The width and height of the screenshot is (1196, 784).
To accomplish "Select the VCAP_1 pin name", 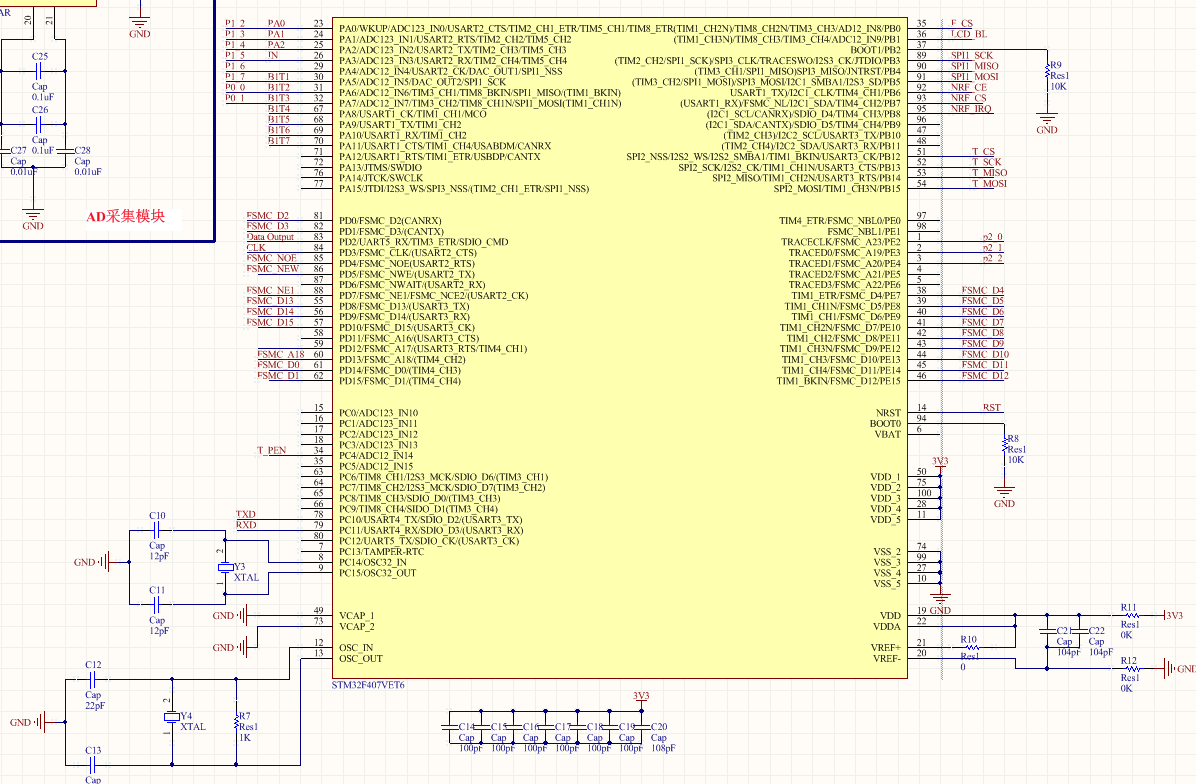I will tap(356, 616).
